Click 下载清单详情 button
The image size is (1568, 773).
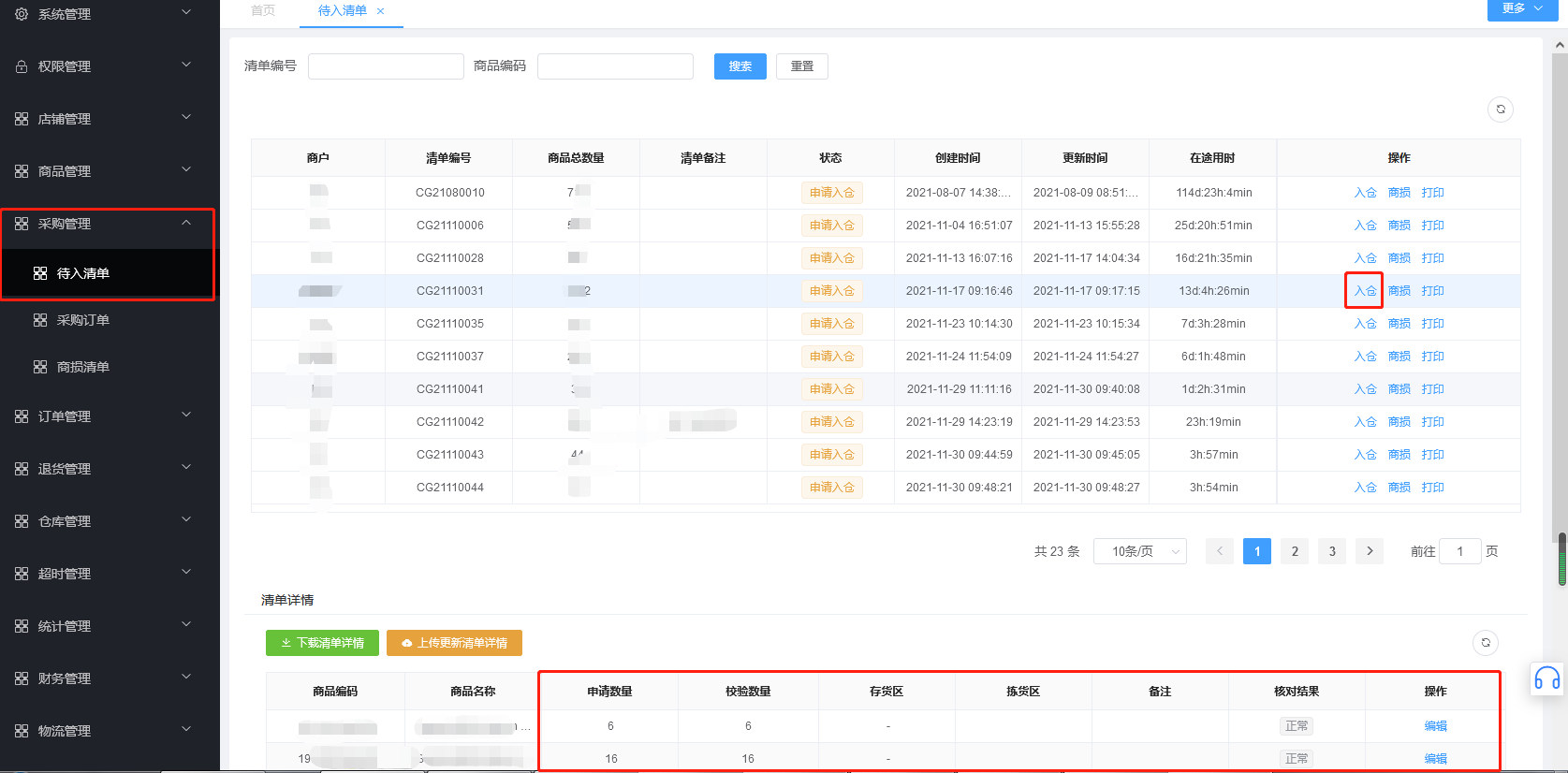pyautogui.click(x=322, y=643)
